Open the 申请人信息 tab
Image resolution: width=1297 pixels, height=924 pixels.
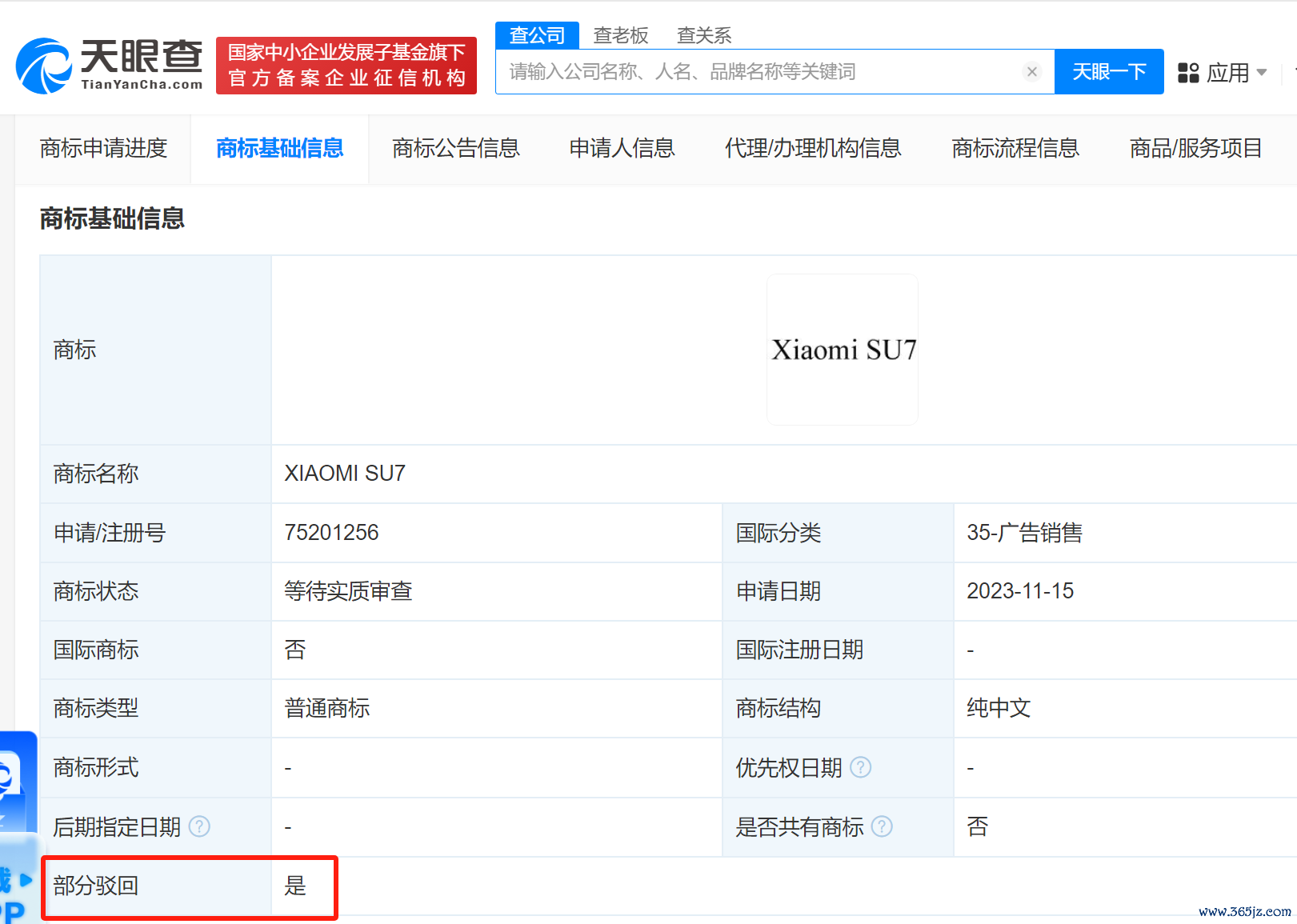(x=622, y=148)
